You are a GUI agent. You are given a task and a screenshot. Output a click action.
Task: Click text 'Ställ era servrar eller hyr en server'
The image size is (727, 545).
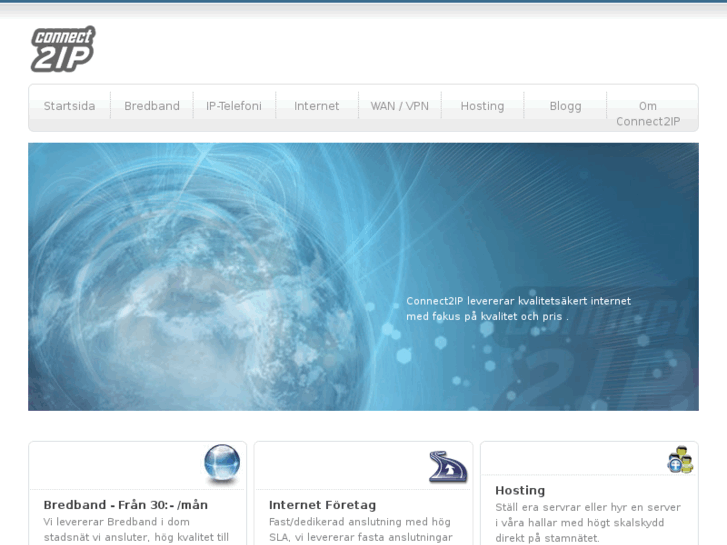point(588,507)
